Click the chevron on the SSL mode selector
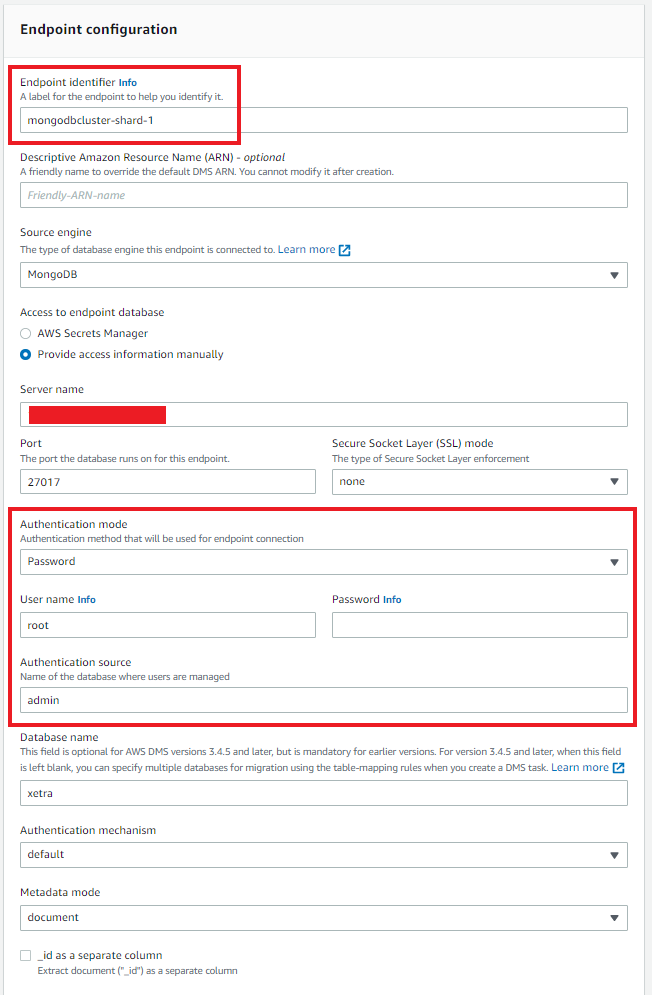This screenshot has height=995, width=652. pyautogui.click(x=614, y=481)
